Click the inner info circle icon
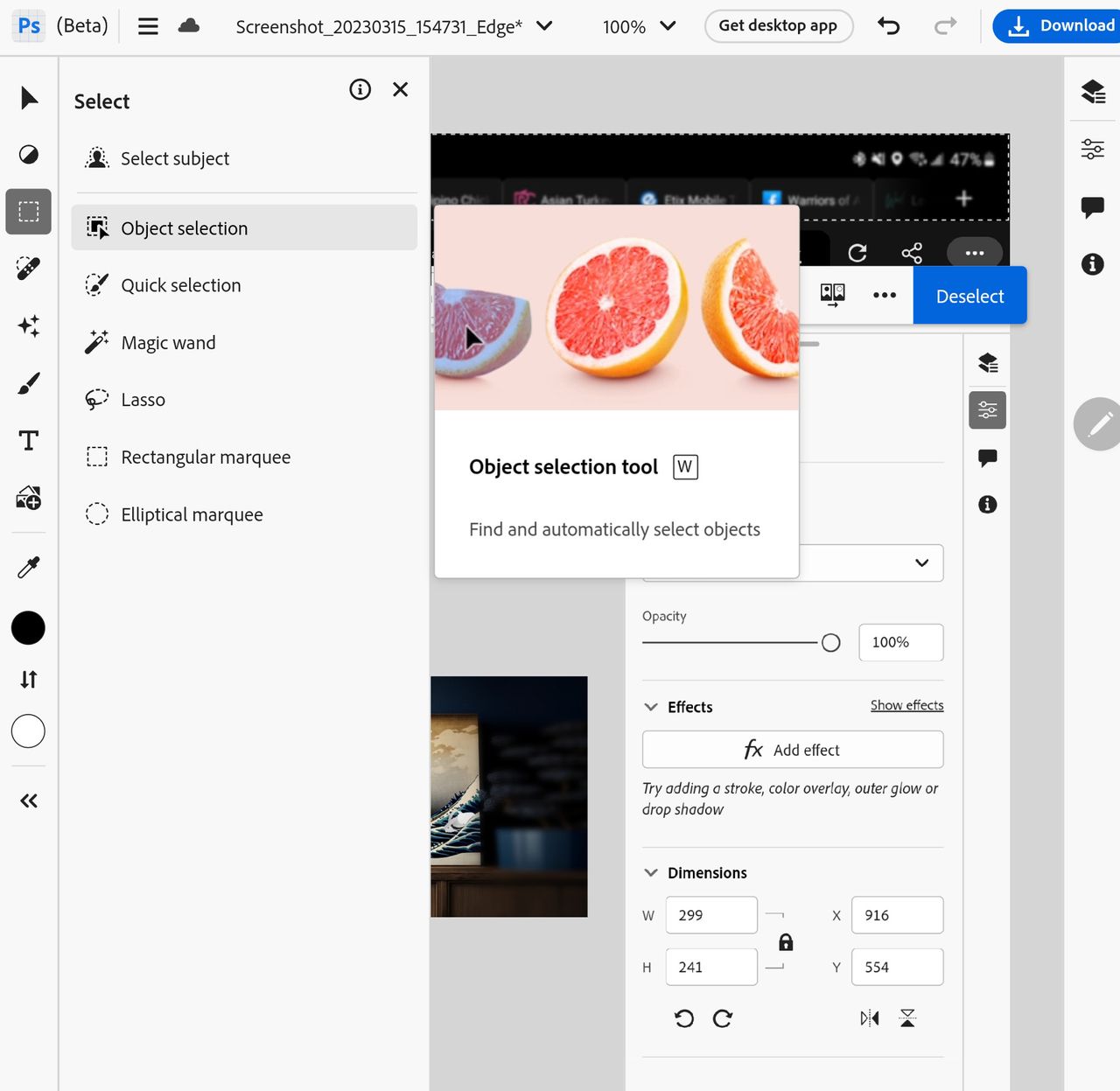 click(x=988, y=504)
